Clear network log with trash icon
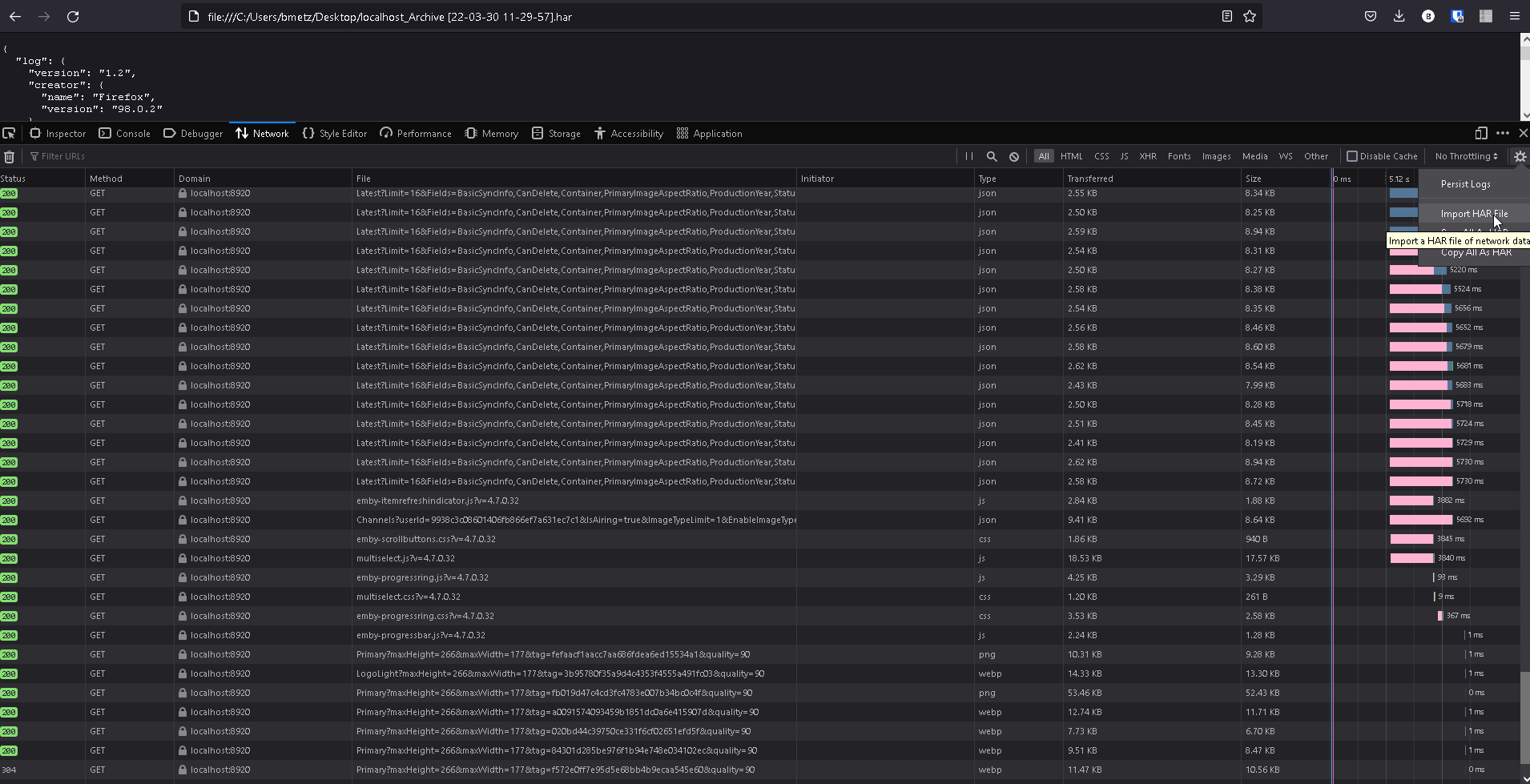Screen dimensions: 1530x784 [10, 157]
